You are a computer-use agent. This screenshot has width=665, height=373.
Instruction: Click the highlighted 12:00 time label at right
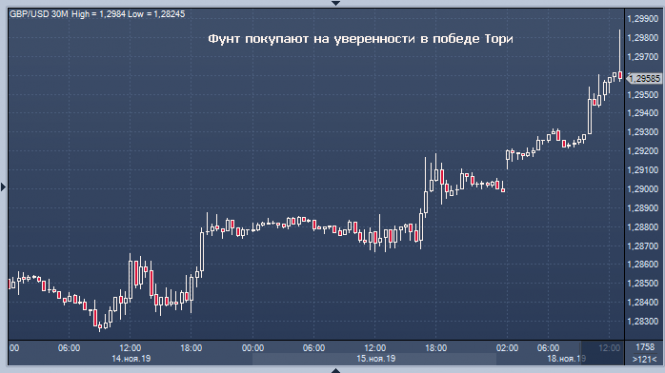point(609,348)
